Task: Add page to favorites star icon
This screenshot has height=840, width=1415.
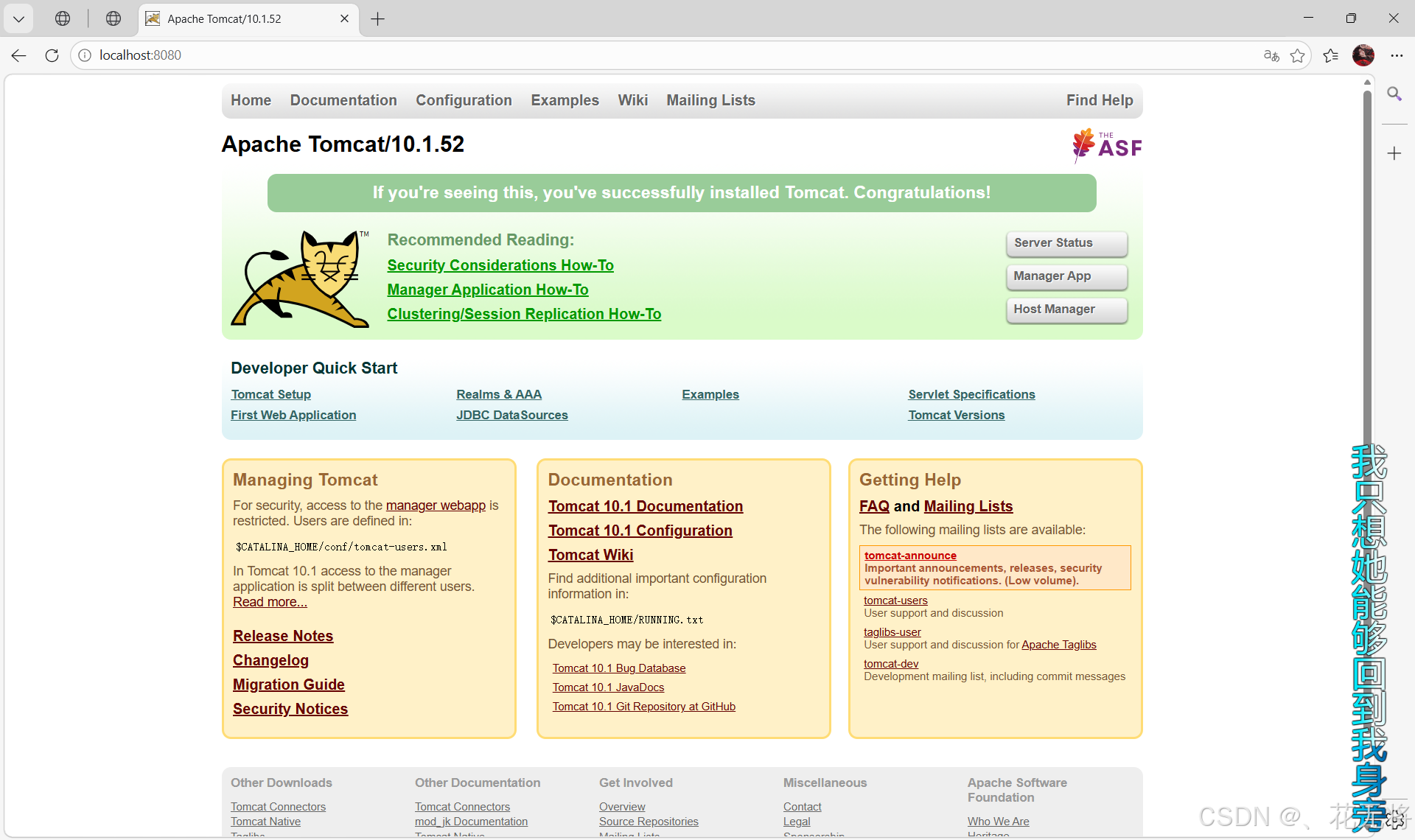Action: click(x=1297, y=55)
